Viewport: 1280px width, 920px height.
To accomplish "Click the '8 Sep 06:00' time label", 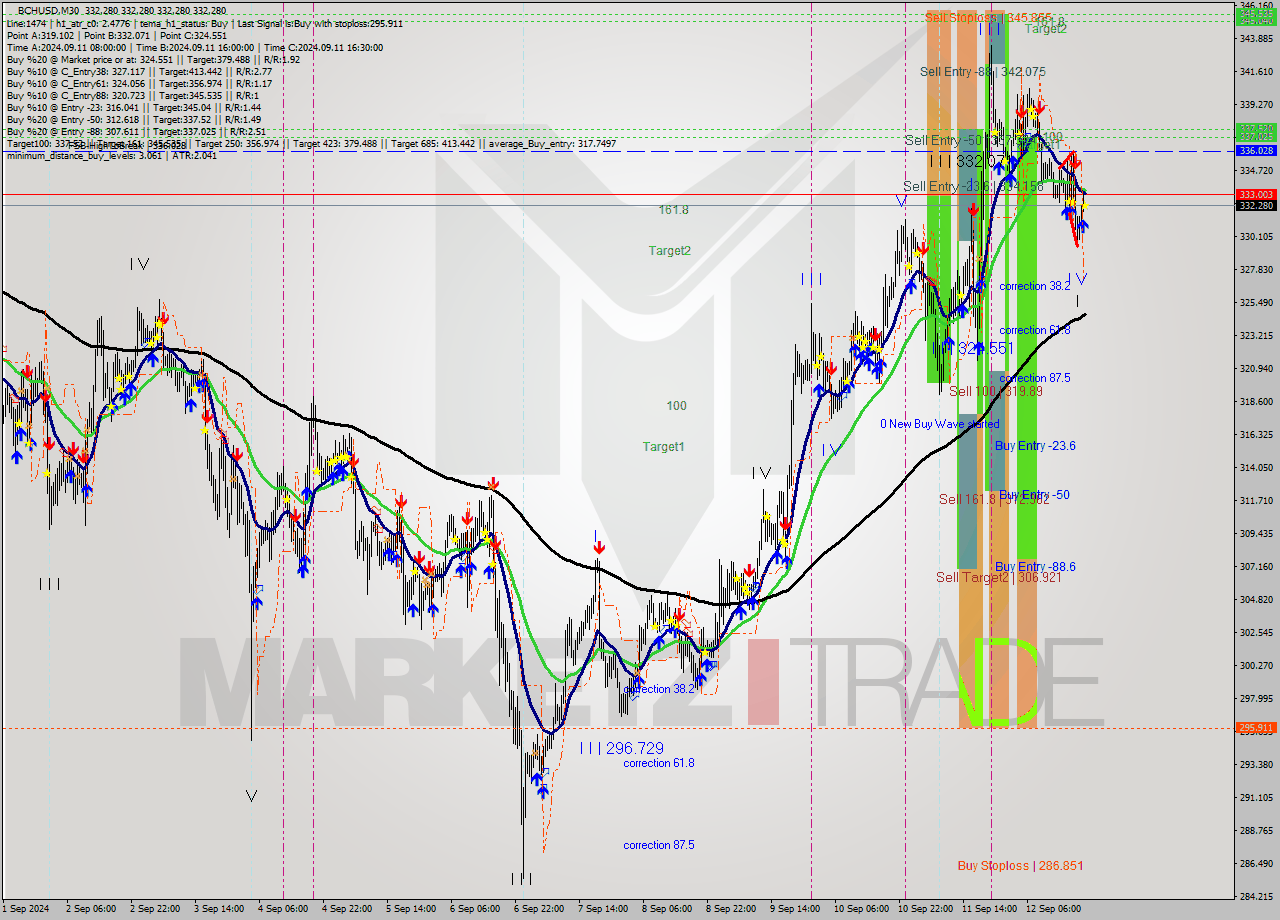I will pyautogui.click(x=667, y=909).
